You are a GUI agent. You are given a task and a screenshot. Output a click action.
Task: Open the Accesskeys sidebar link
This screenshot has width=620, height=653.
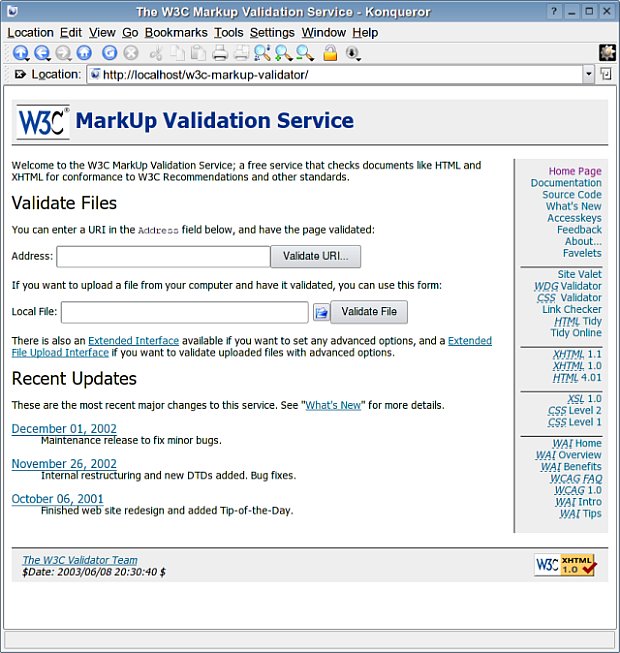pyautogui.click(x=574, y=218)
